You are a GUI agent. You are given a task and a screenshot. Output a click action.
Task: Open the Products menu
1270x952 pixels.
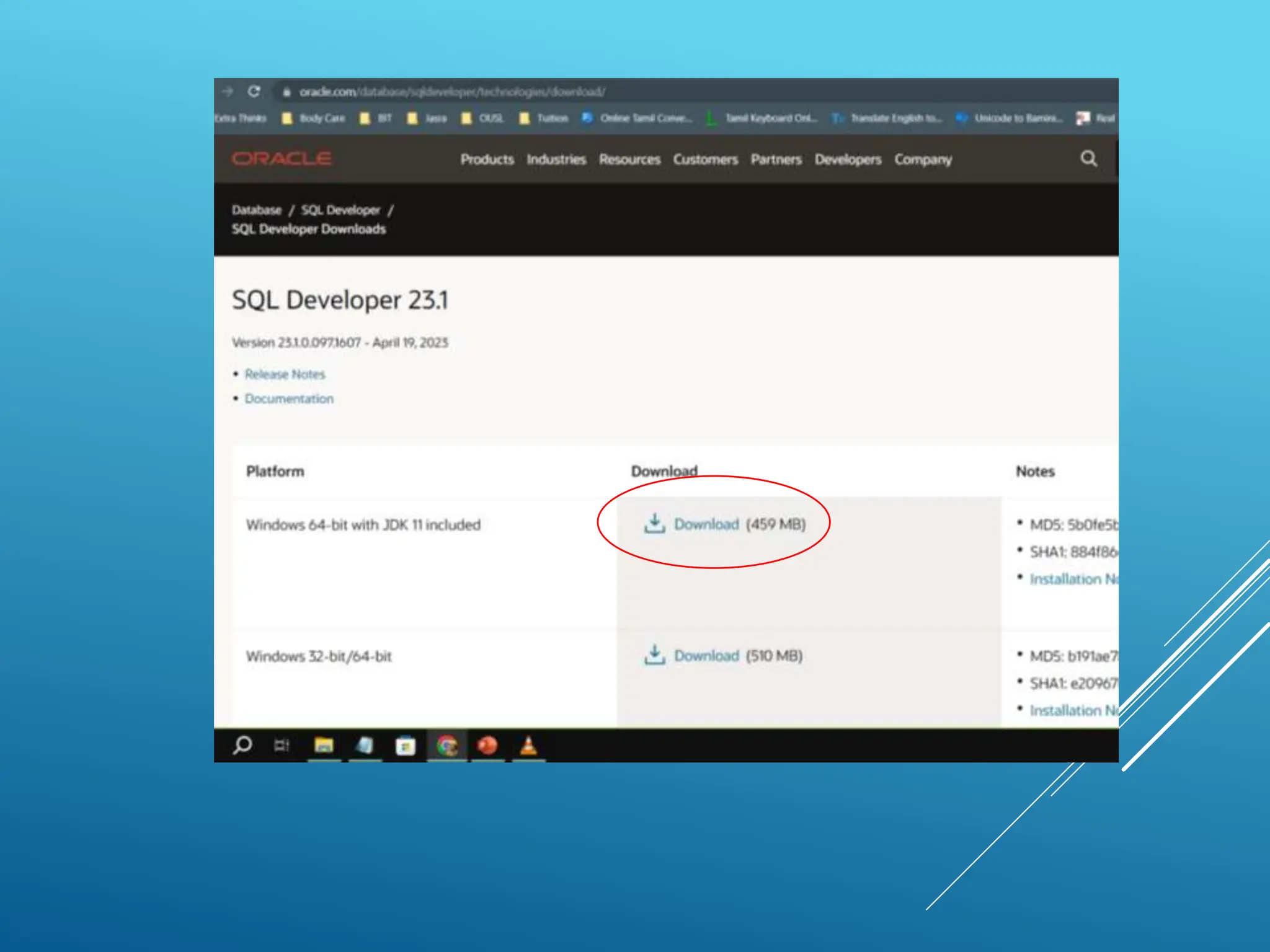tap(487, 159)
